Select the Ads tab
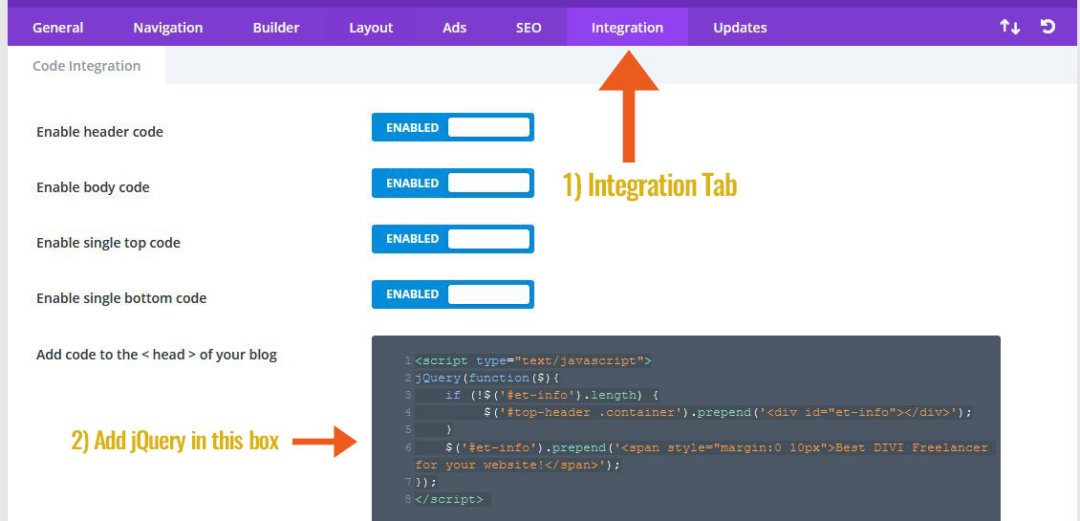The image size is (1080, 521). pyautogui.click(x=455, y=28)
